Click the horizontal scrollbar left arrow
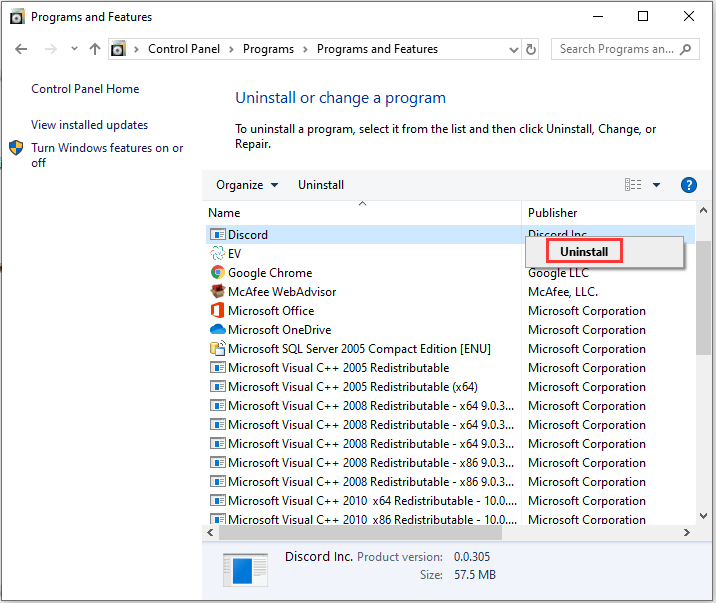716x603 pixels. (x=210, y=532)
